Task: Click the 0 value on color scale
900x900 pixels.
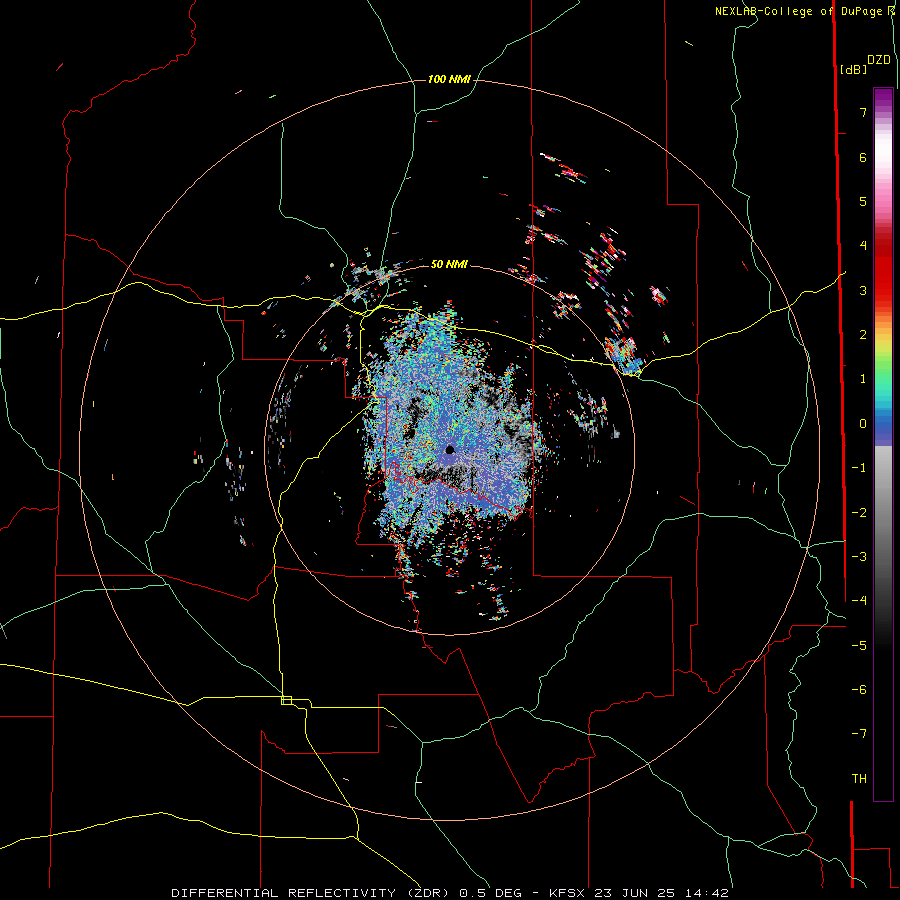Action: (863, 424)
